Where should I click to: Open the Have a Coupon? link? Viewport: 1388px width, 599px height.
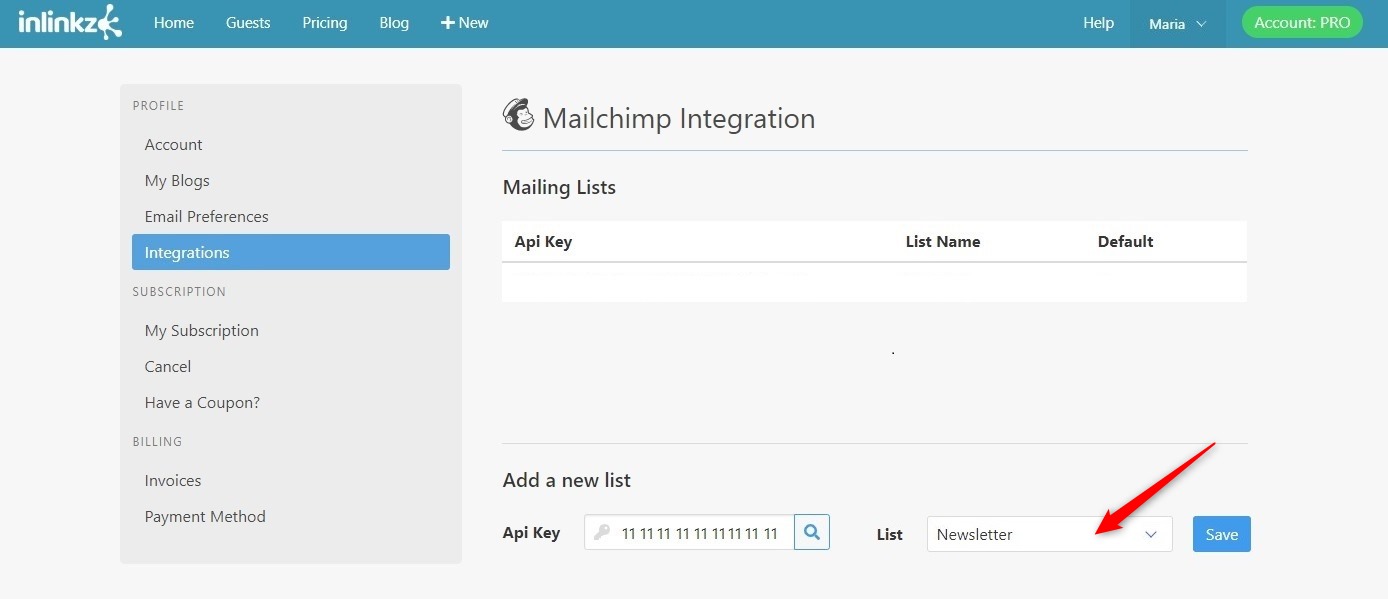pyautogui.click(x=202, y=403)
